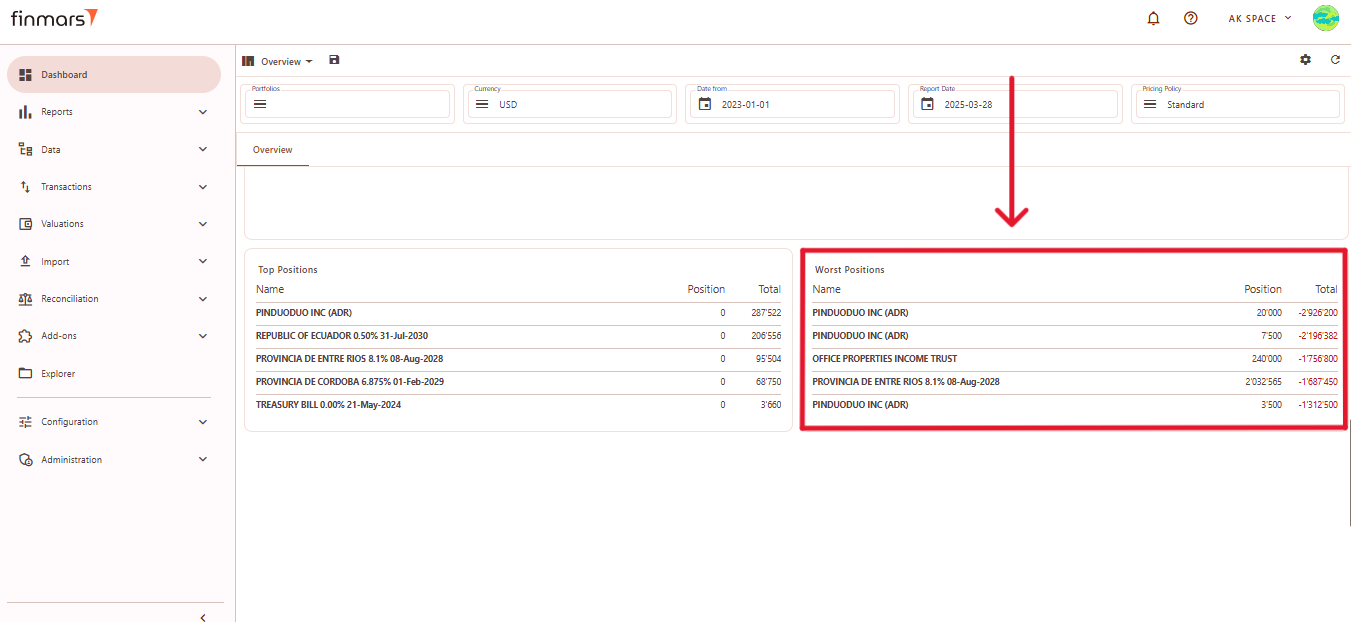Expand the Reports menu section
The width and height of the screenshot is (1351, 622).
[x=203, y=112]
